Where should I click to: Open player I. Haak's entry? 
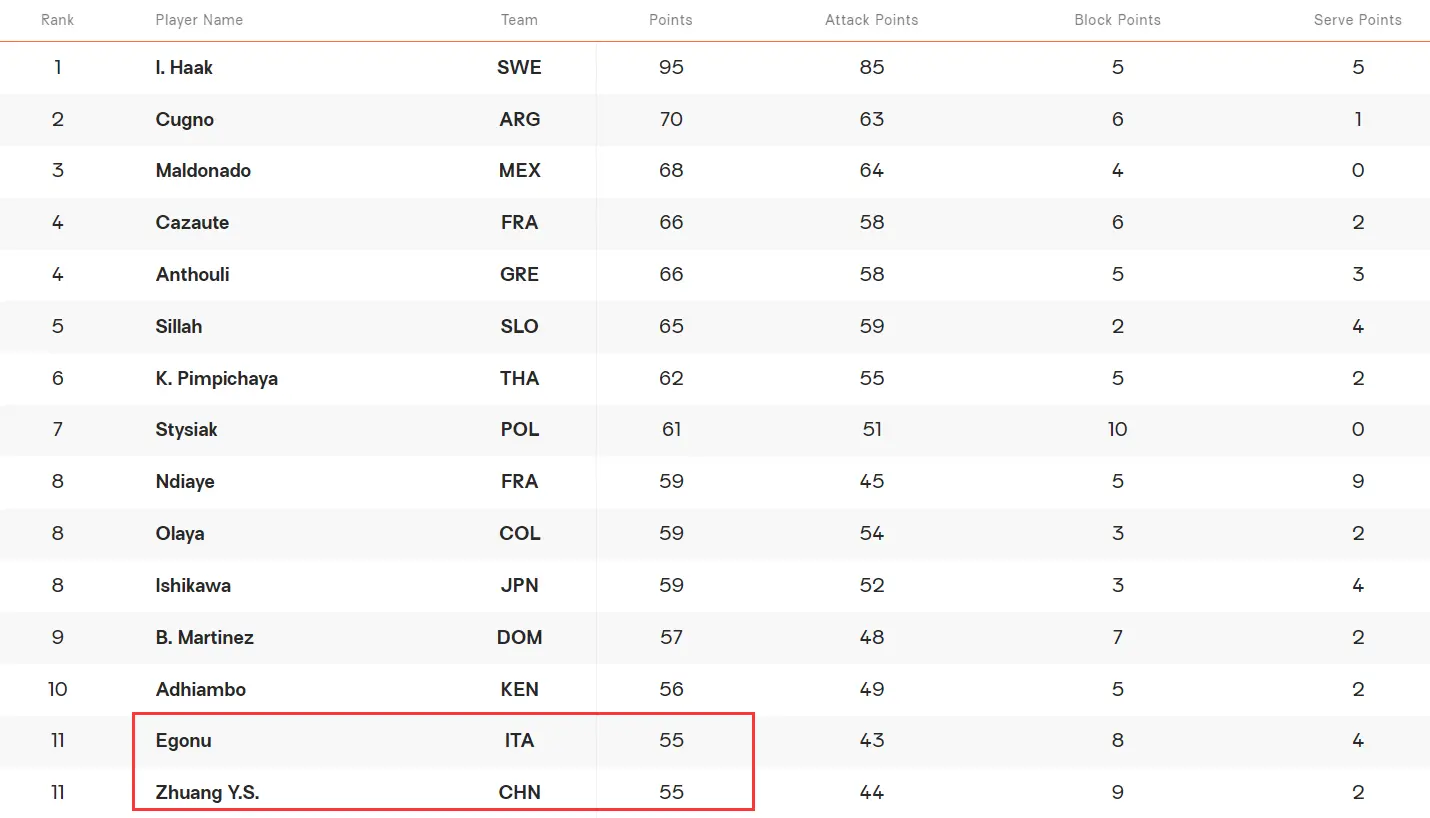[184, 67]
